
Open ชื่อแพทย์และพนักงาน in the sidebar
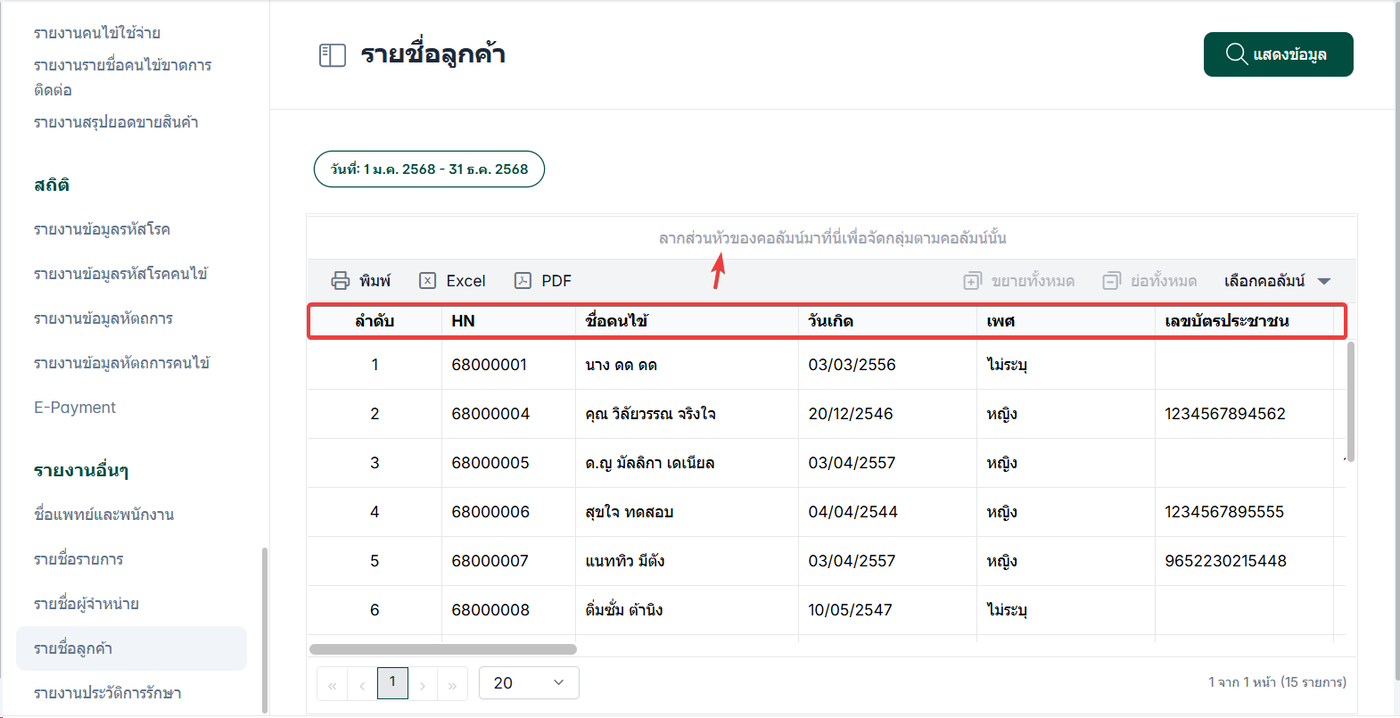click(x=104, y=514)
